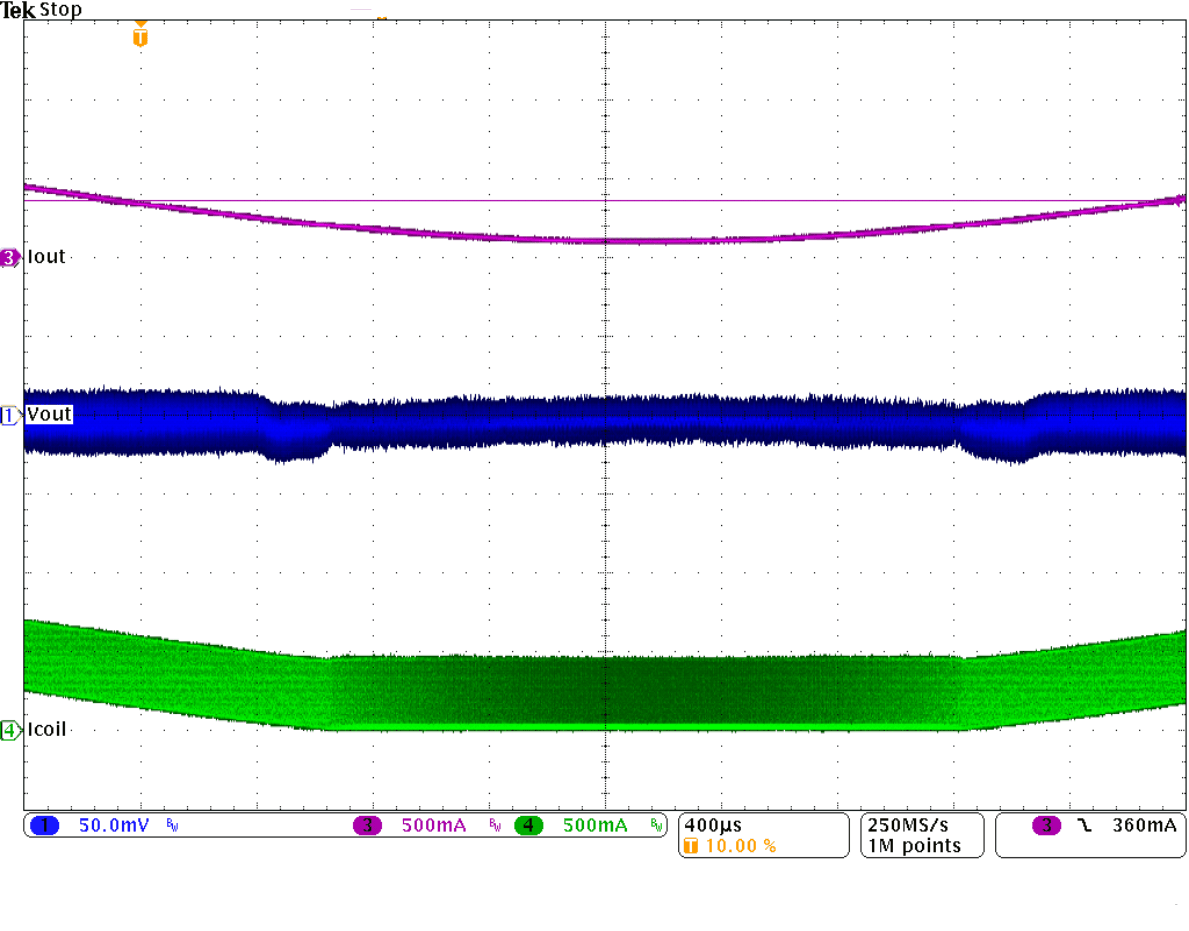Select the channel 3 Iout badge
Viewport: 1189px width, 931px height.
(x=7, y=257)
